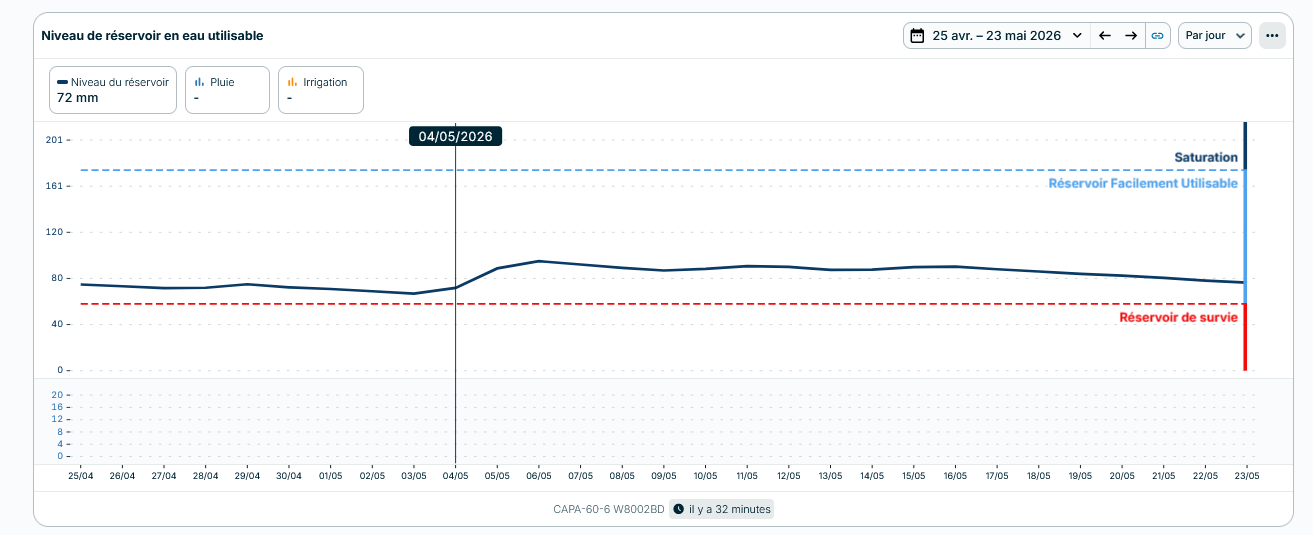Click the Pluie bar chart icon
1313x535 pixels.
pos(200,82)
